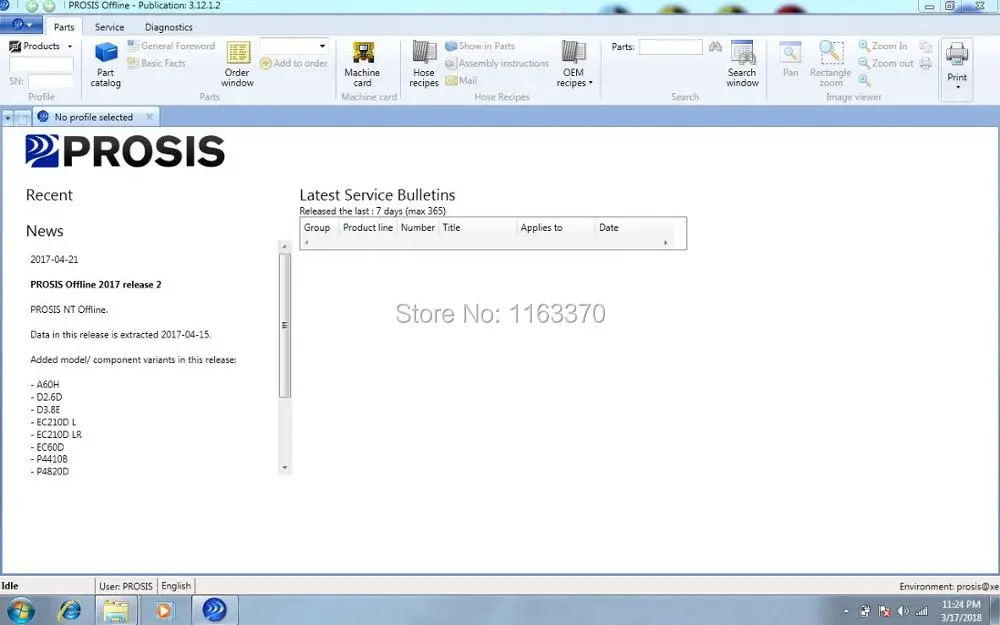The height and width of the screenshot is (625, 1000).
Task: Click the green forward arrow in title bar
Action: point(48,6)
